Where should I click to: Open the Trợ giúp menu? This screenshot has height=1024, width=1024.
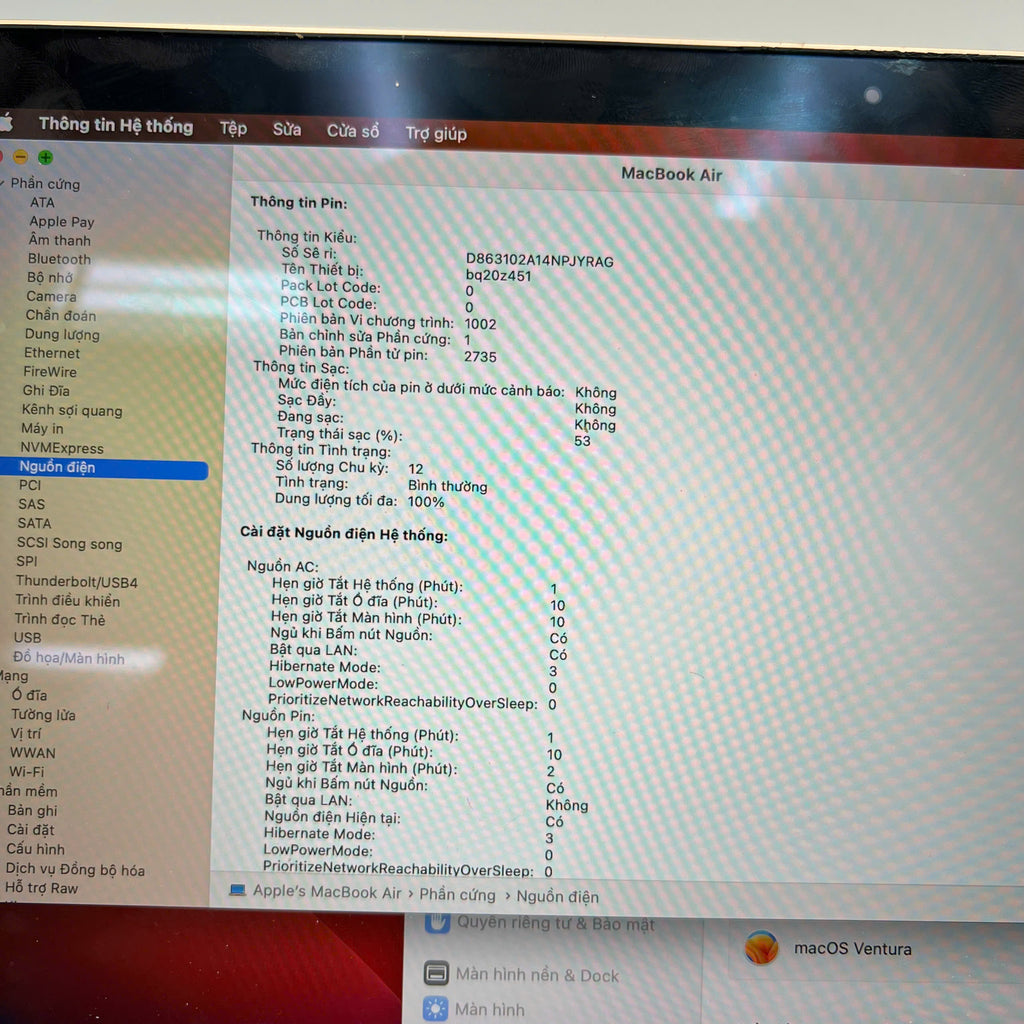click(436, 133)
